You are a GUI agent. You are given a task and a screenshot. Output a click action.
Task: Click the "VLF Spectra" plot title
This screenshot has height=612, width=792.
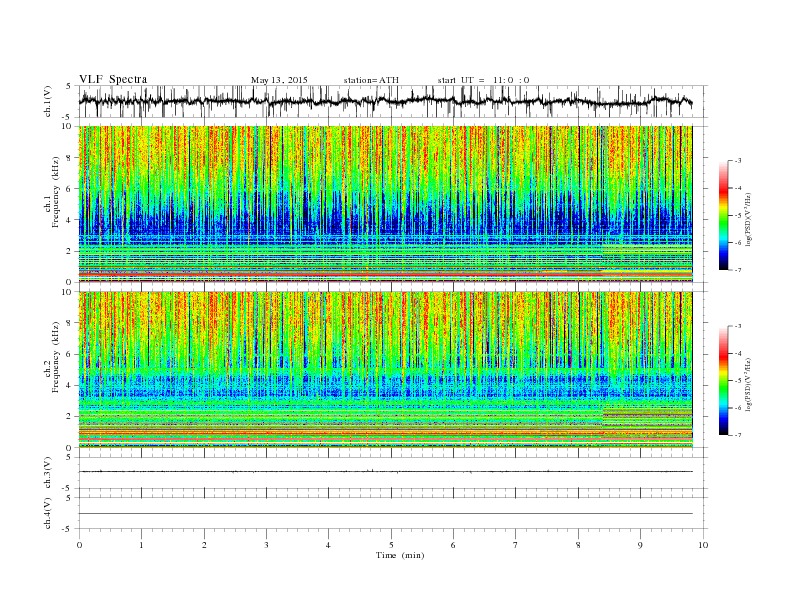point(113,79)
